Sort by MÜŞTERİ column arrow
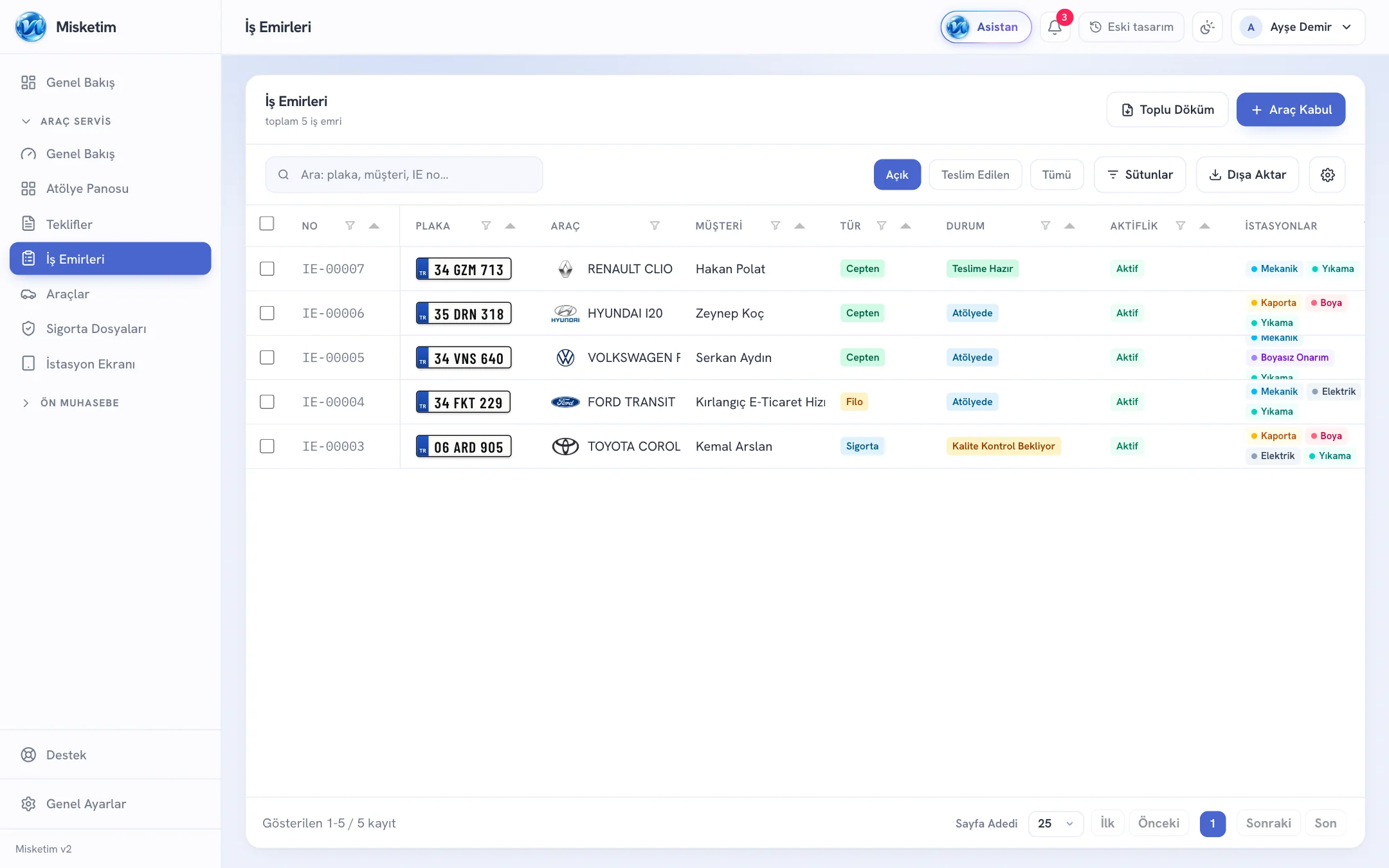The image size is (1389, 868). point(799,226)
